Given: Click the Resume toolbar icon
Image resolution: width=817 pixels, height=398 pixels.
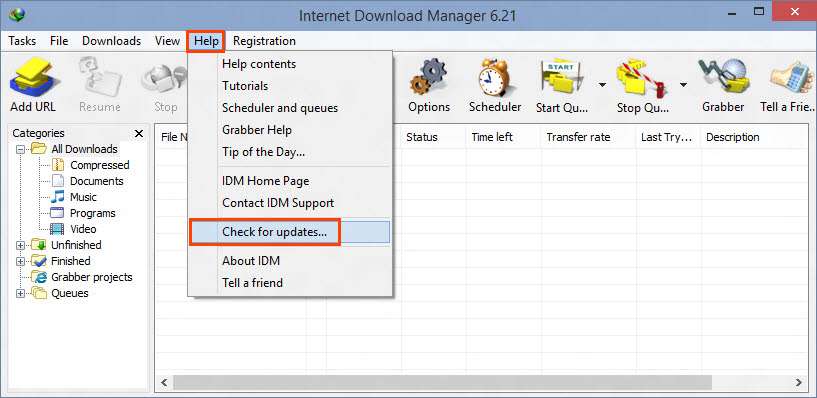Looking at the screenshot, I should [x=100, y=78].
